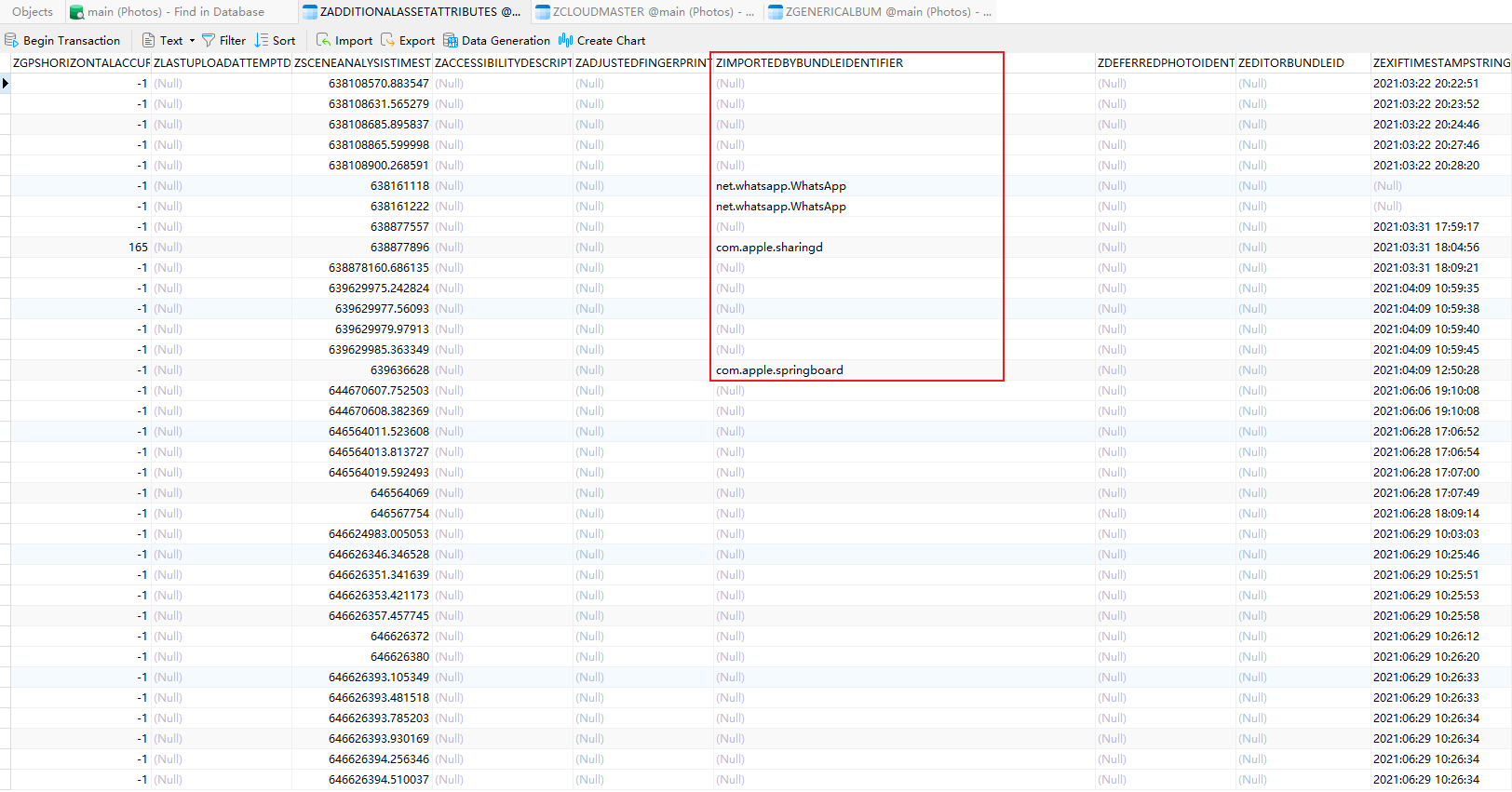The image size is (1512, 792).
Task: Click the ZIMPORTEDBYBUNDLEIDENTIFIER column header
Action: coord(809,63)
